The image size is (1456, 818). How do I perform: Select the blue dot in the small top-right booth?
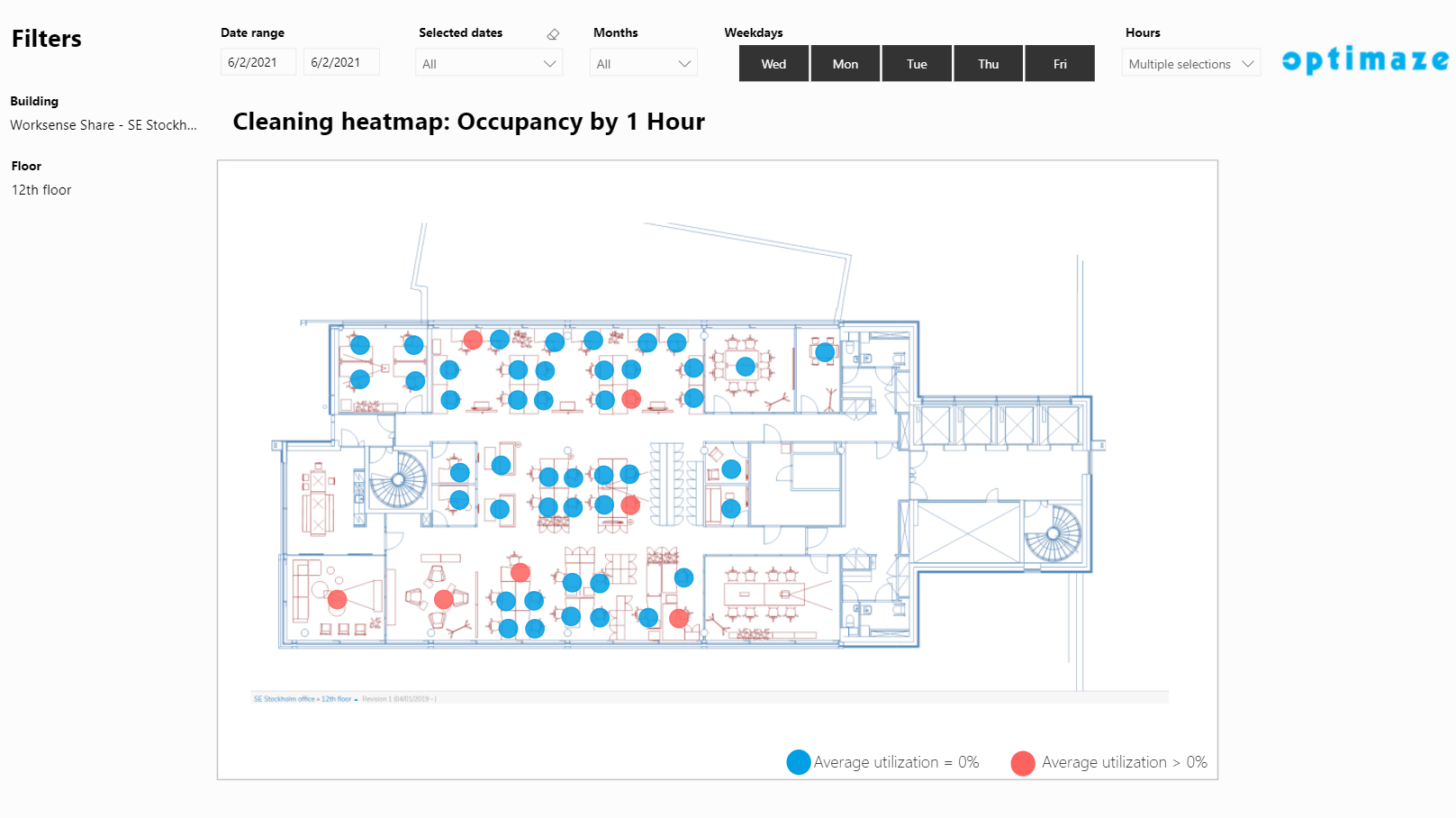point(825,352)
